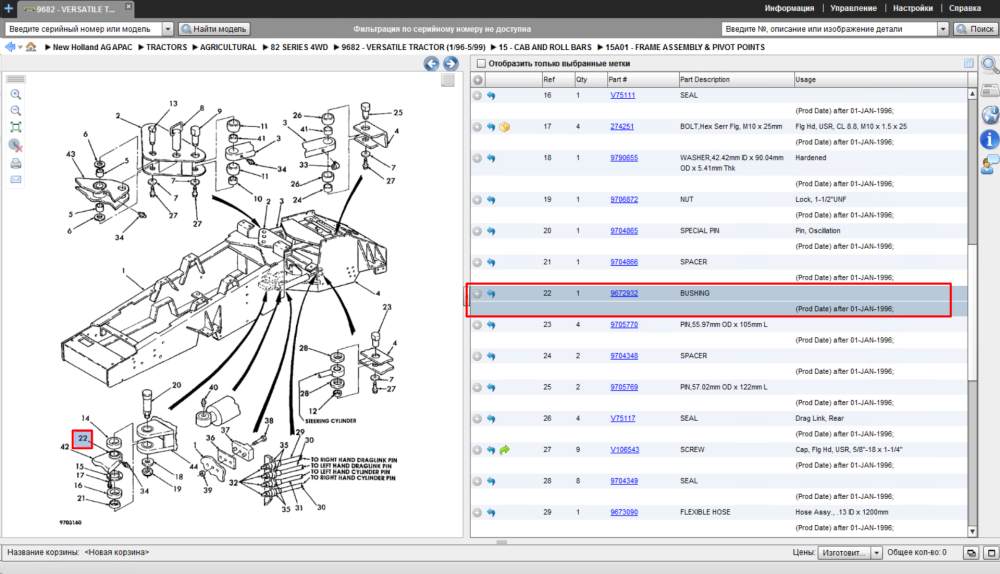Click the Поиск search button
Image resolution: width=1000 pixels, height=574 pixels.
975,29
